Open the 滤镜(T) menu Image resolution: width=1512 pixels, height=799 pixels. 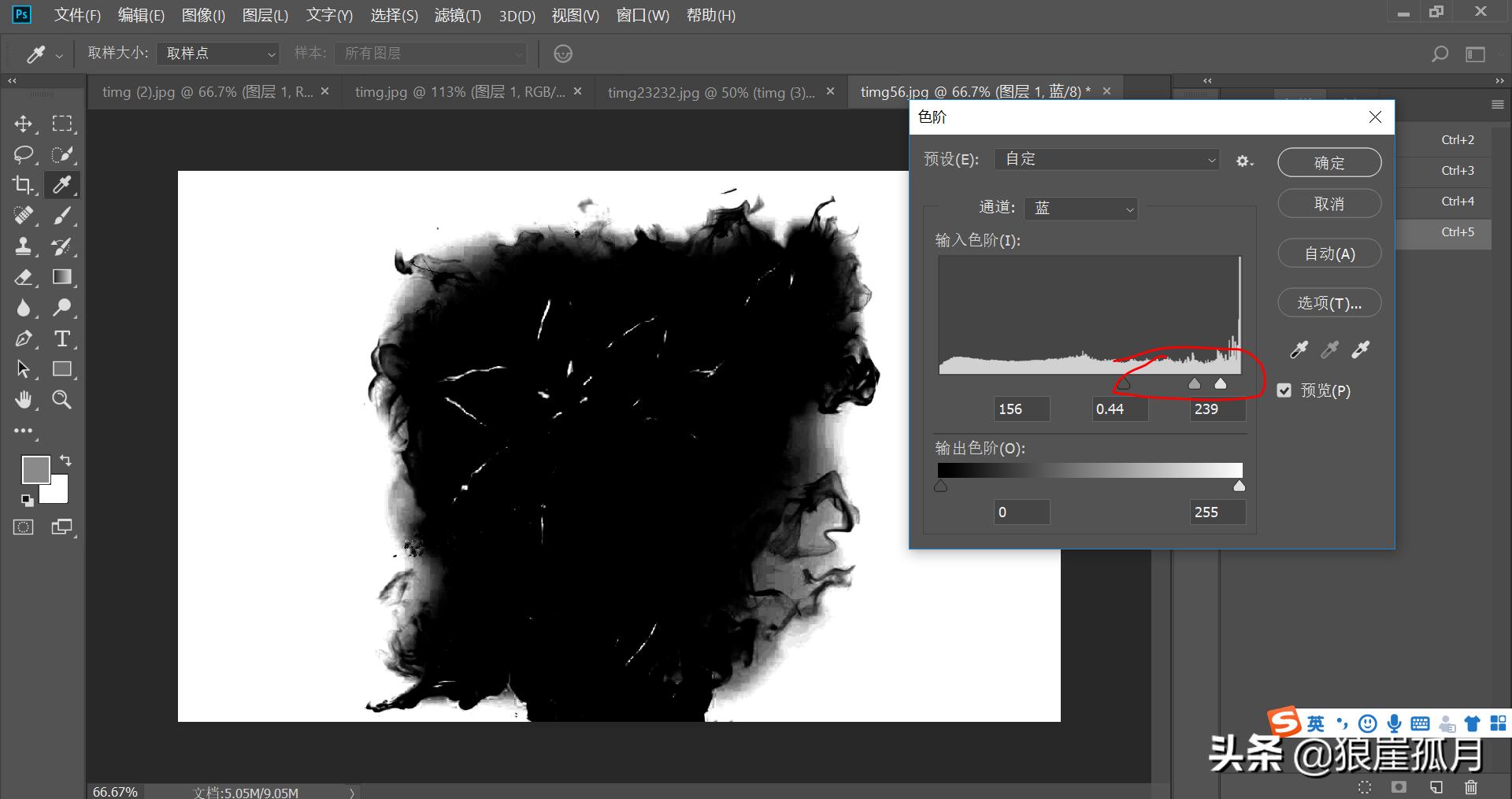(x=458, y=15)
